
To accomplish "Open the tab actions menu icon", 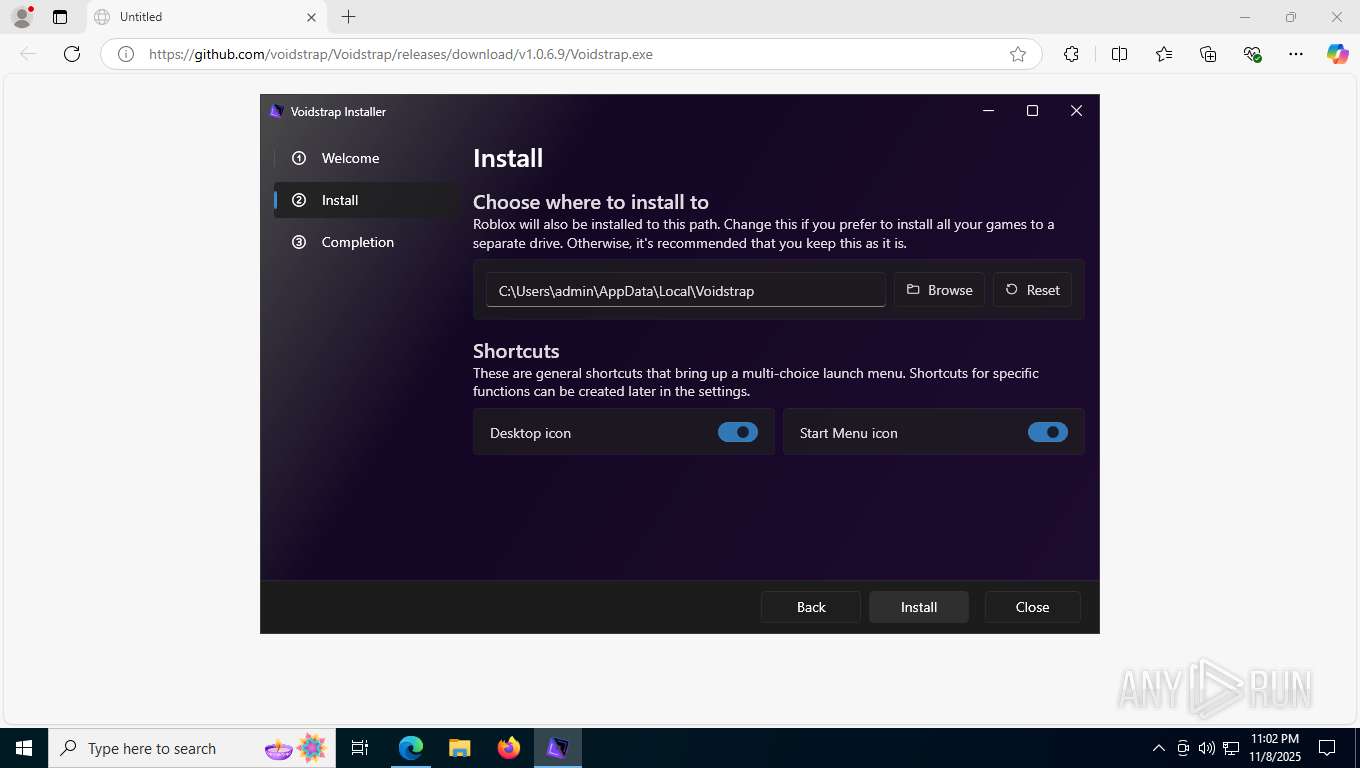I will (x=60, y=17).
